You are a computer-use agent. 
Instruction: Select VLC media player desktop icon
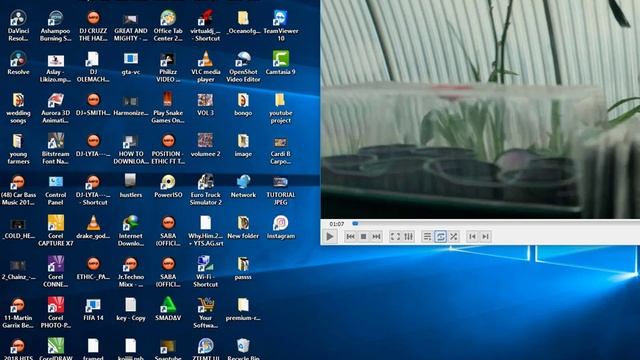(x=205, y=67)
